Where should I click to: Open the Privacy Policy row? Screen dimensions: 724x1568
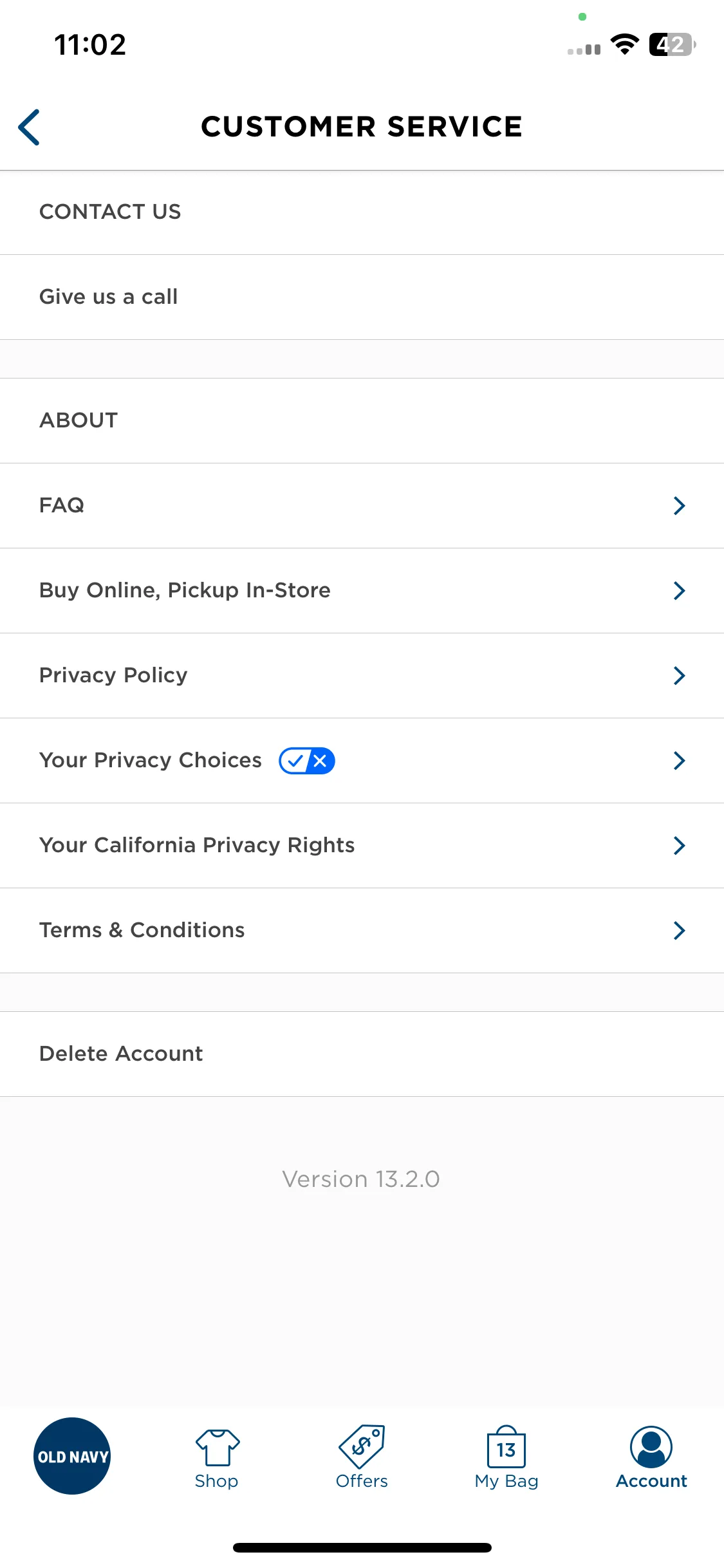point(362,675)
